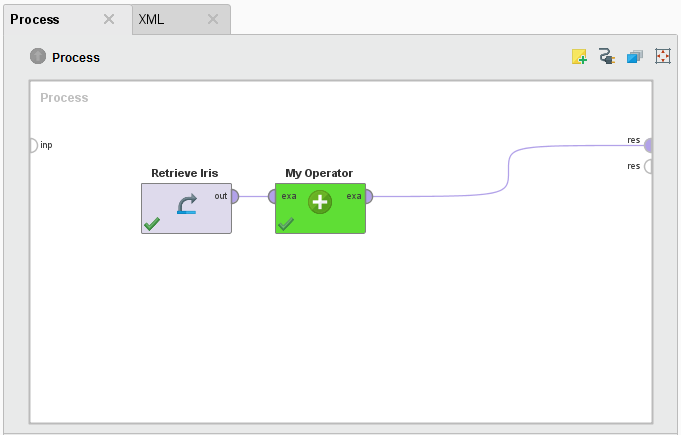Click the green plus icon in My Operator

[320, 202]
